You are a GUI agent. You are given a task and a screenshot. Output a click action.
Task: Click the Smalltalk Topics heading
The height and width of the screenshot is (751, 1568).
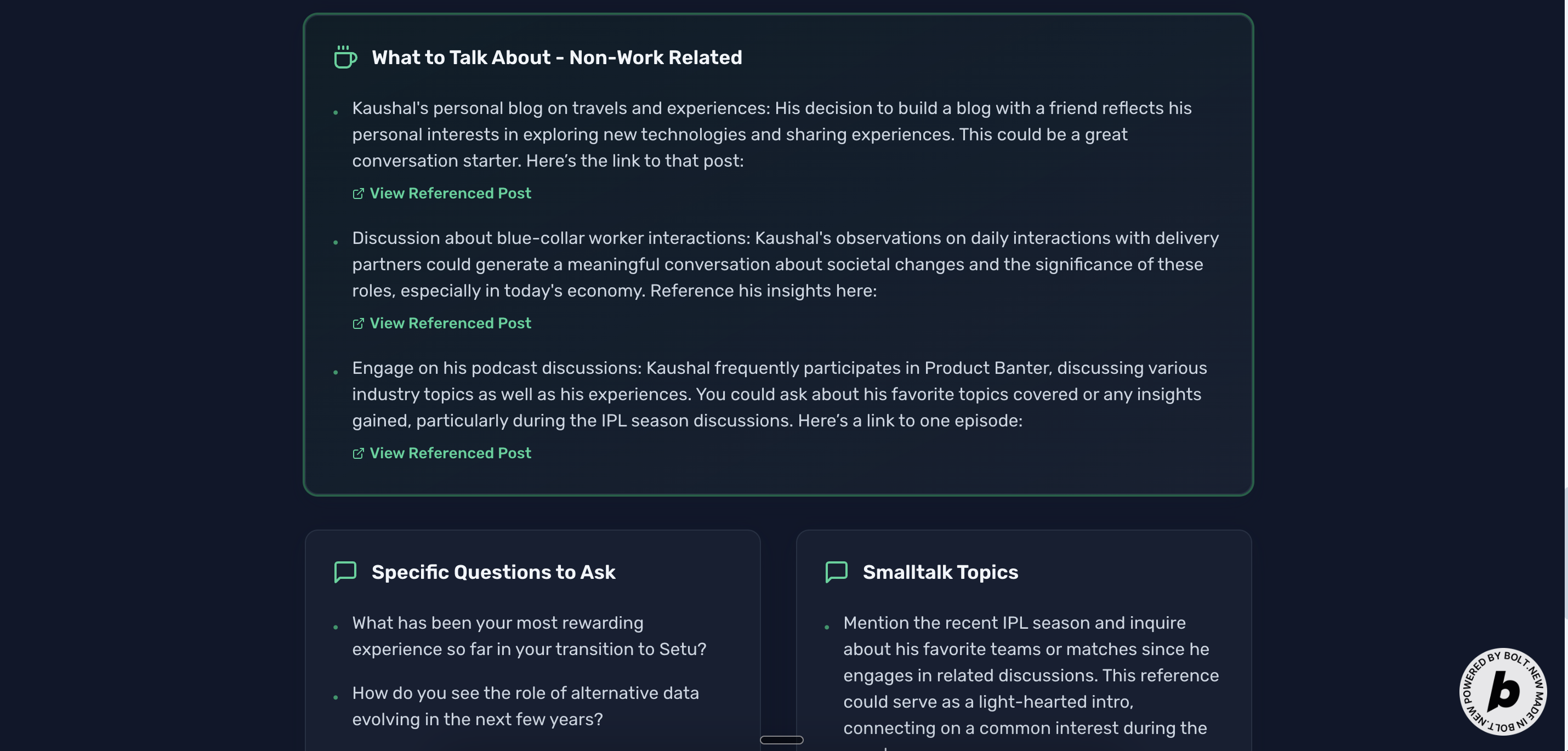[x=940, y=572]
